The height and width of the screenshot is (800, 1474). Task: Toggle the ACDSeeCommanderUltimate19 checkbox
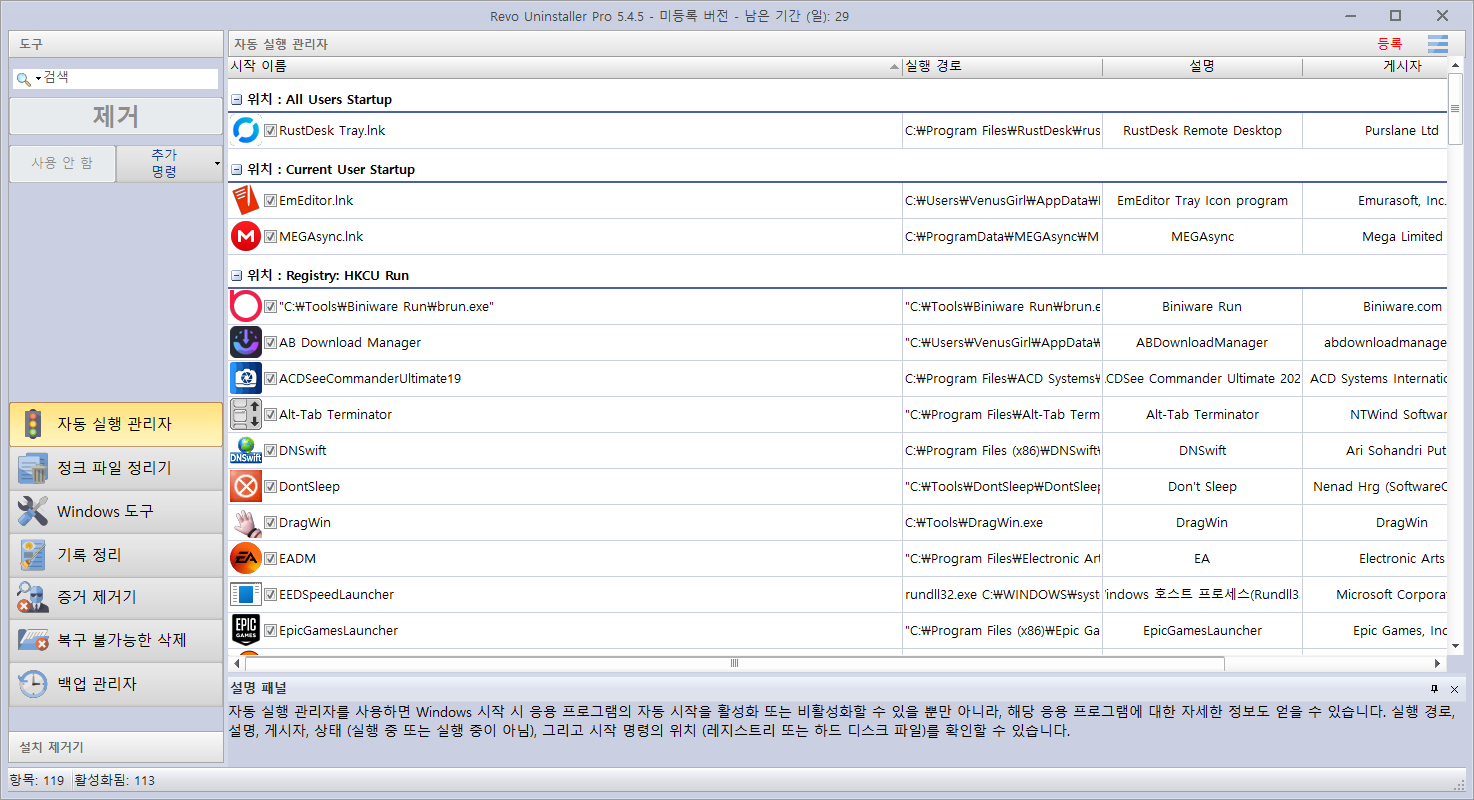270,379
